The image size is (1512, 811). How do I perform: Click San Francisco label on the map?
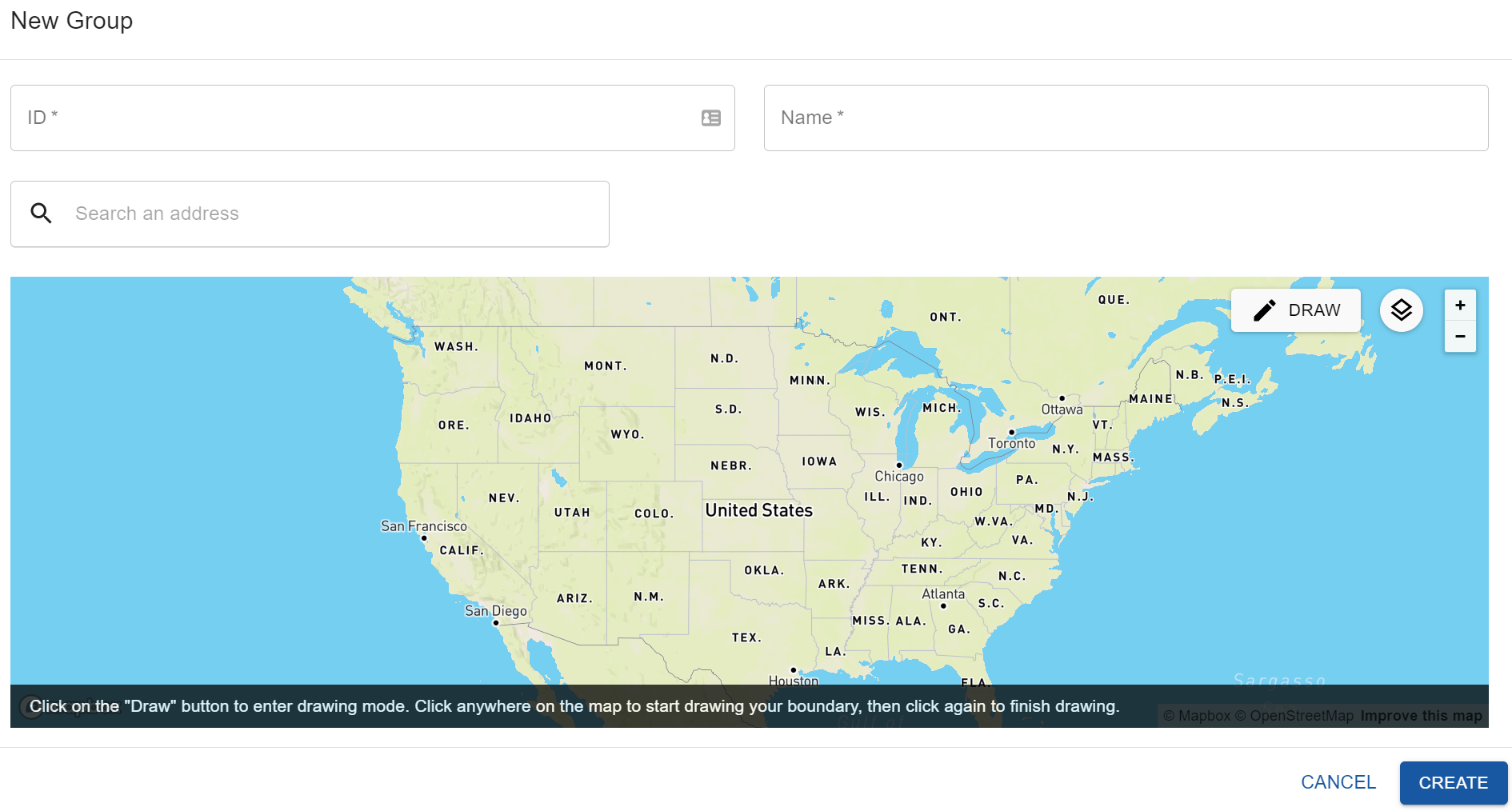tap(423, 526)
